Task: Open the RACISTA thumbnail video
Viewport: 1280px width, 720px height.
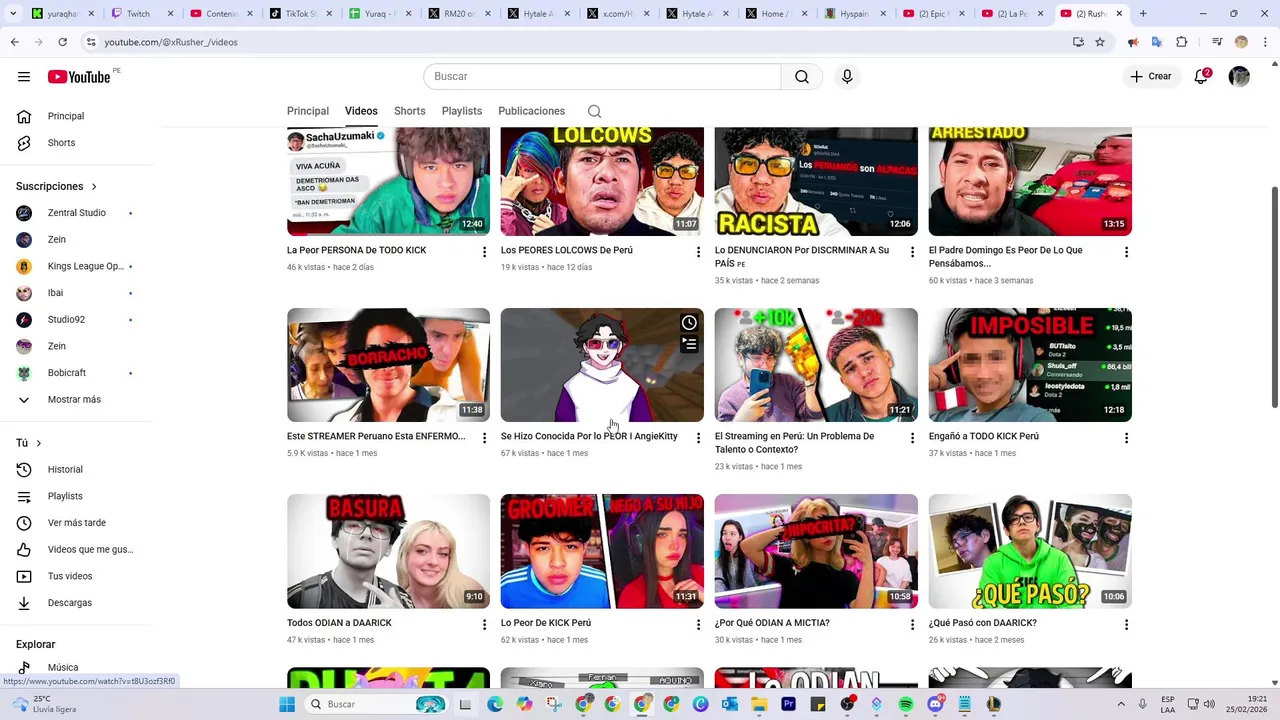Action: tap(816, 181)
